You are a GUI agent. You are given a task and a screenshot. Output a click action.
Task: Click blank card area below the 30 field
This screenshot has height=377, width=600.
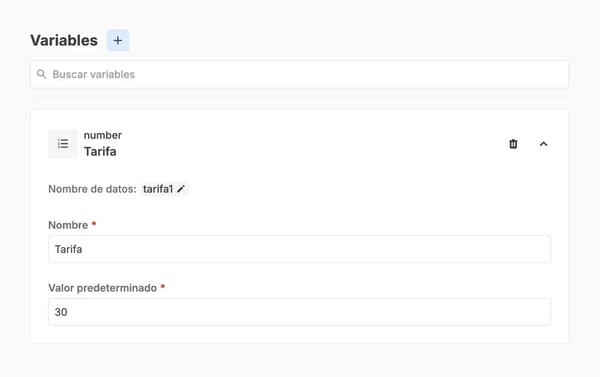pyautogui.click(x=299, y=335)
